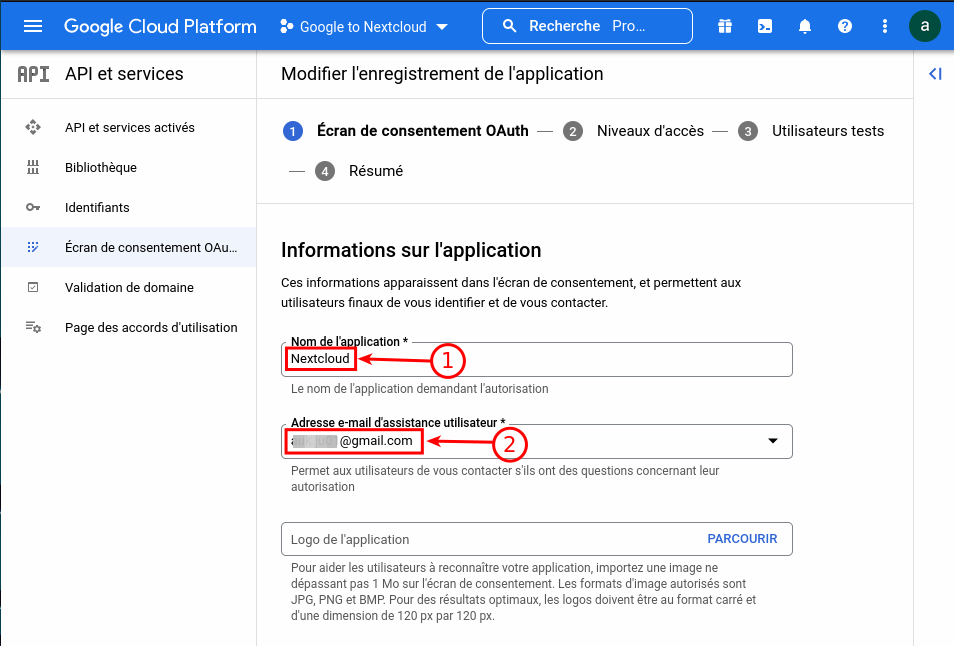Click the API et services heading
This screenshot has width=954, height=646.
[124, 74]
